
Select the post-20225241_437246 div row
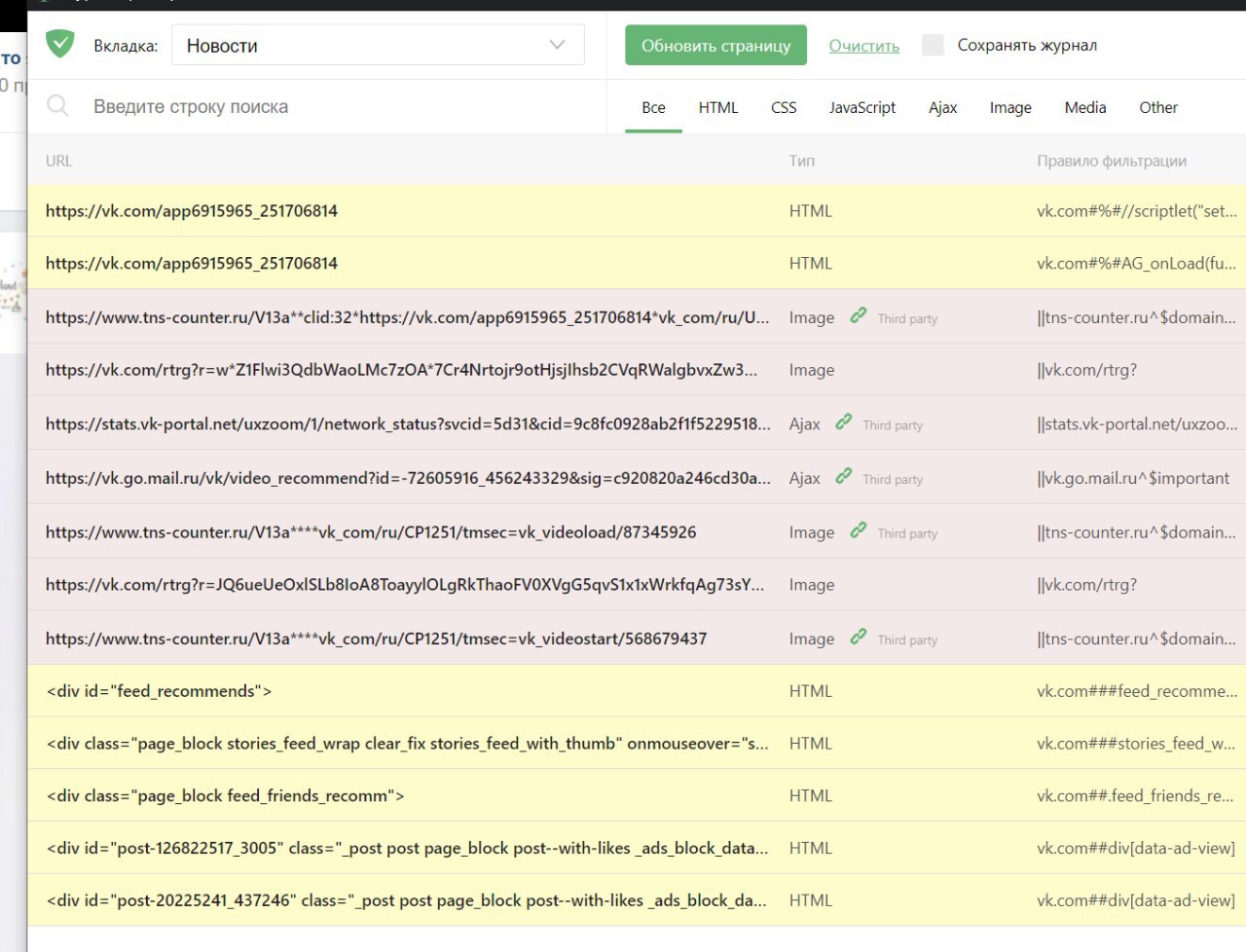tap(637, 900)
